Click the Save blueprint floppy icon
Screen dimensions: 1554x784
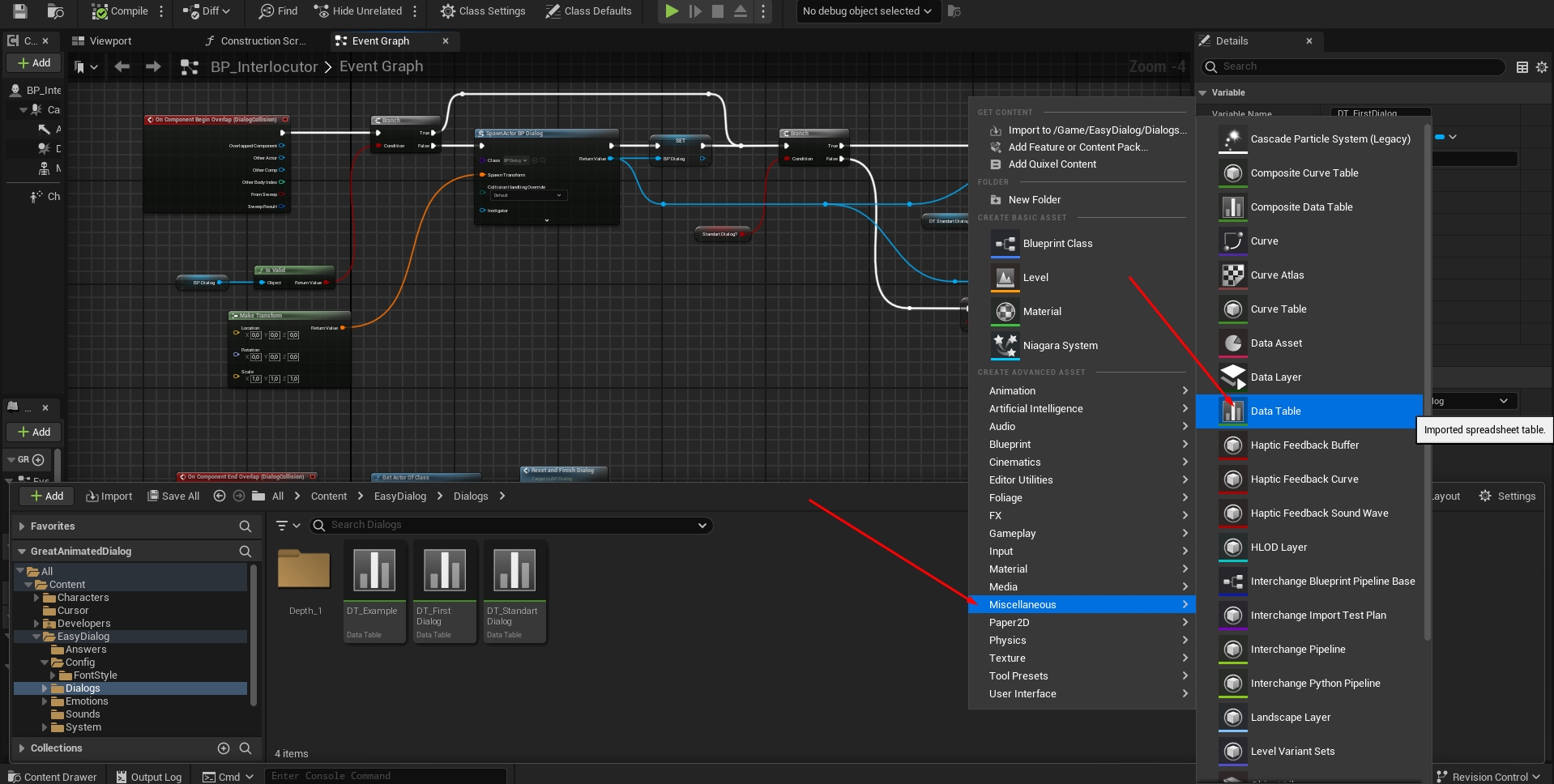click(x=20, y=11)
